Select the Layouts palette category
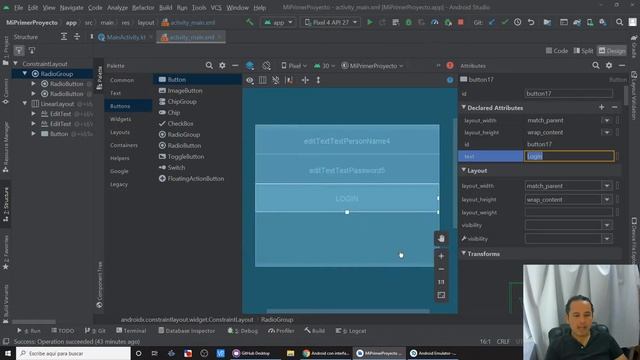This screenshot has height=360, width=640. [120, 132]
